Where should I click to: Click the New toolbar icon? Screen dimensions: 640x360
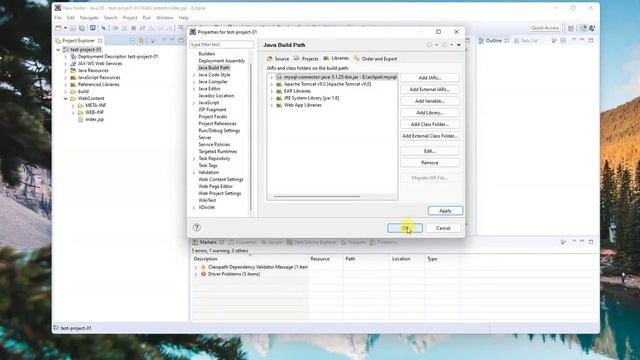[58, 28]
